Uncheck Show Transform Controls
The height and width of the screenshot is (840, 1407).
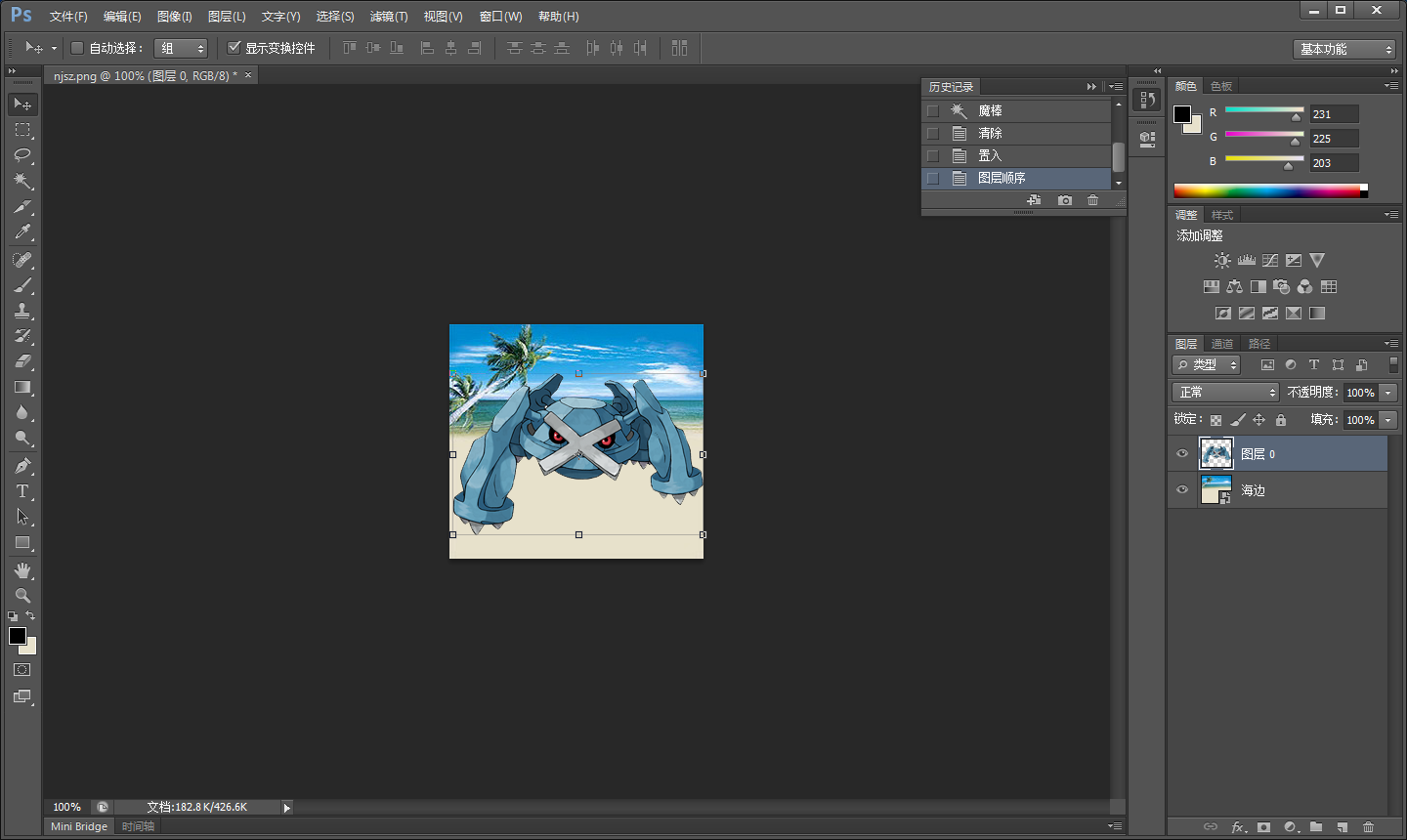point(234,47)
